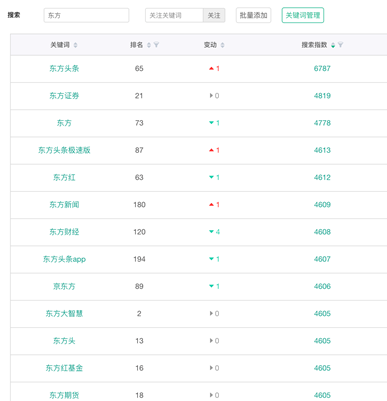Screen dimensions: 387x401
Task: Open the keyword 东方财经
Action: (64, 232)
